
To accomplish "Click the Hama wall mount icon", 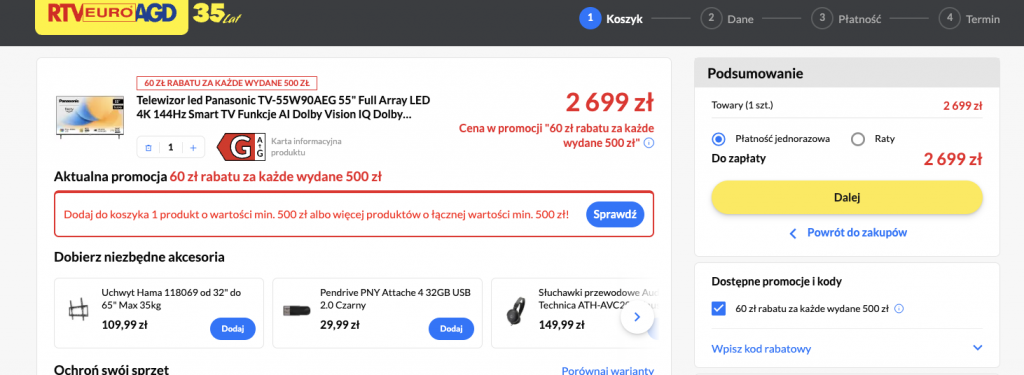I will [x=78, y=308].
